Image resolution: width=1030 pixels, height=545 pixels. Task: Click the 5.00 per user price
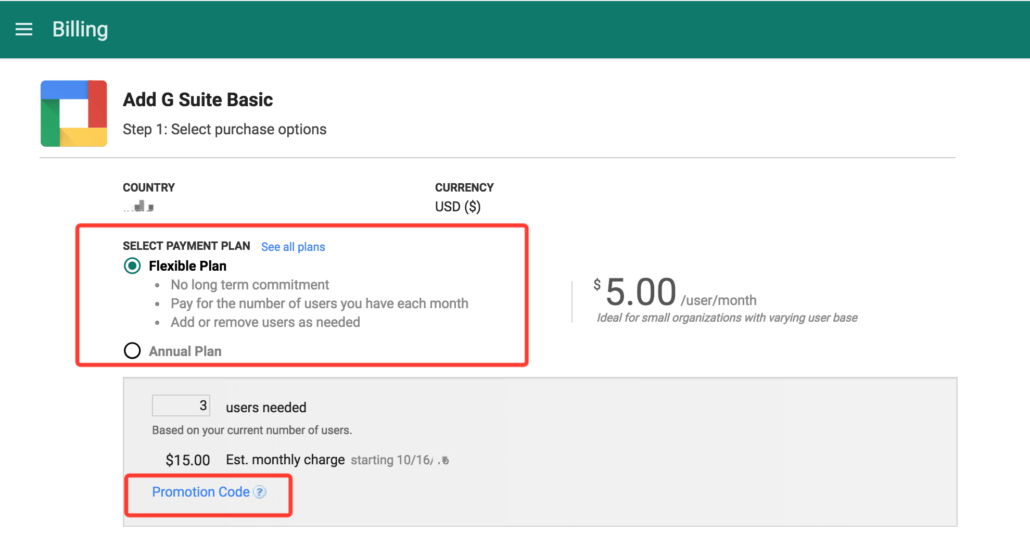(x=640, y=292)
